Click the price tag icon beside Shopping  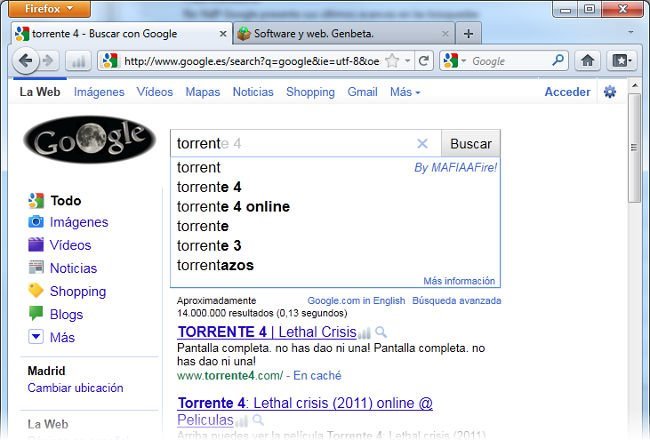tap(36, 290)
